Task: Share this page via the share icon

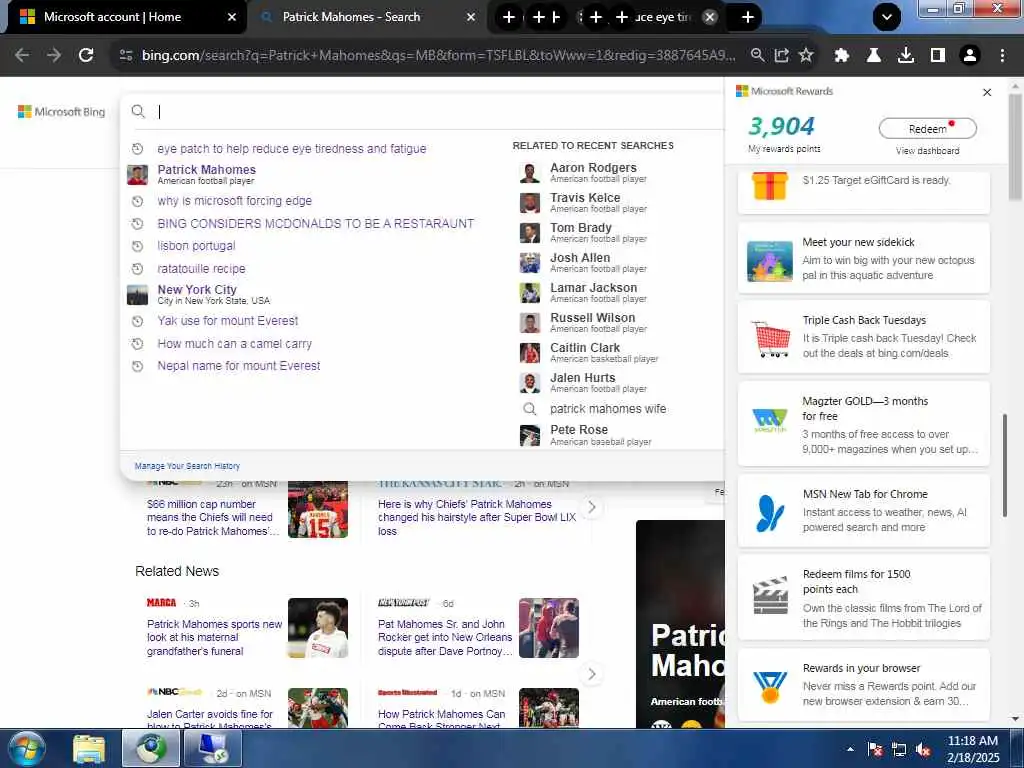Action: [x=782, y=56]
